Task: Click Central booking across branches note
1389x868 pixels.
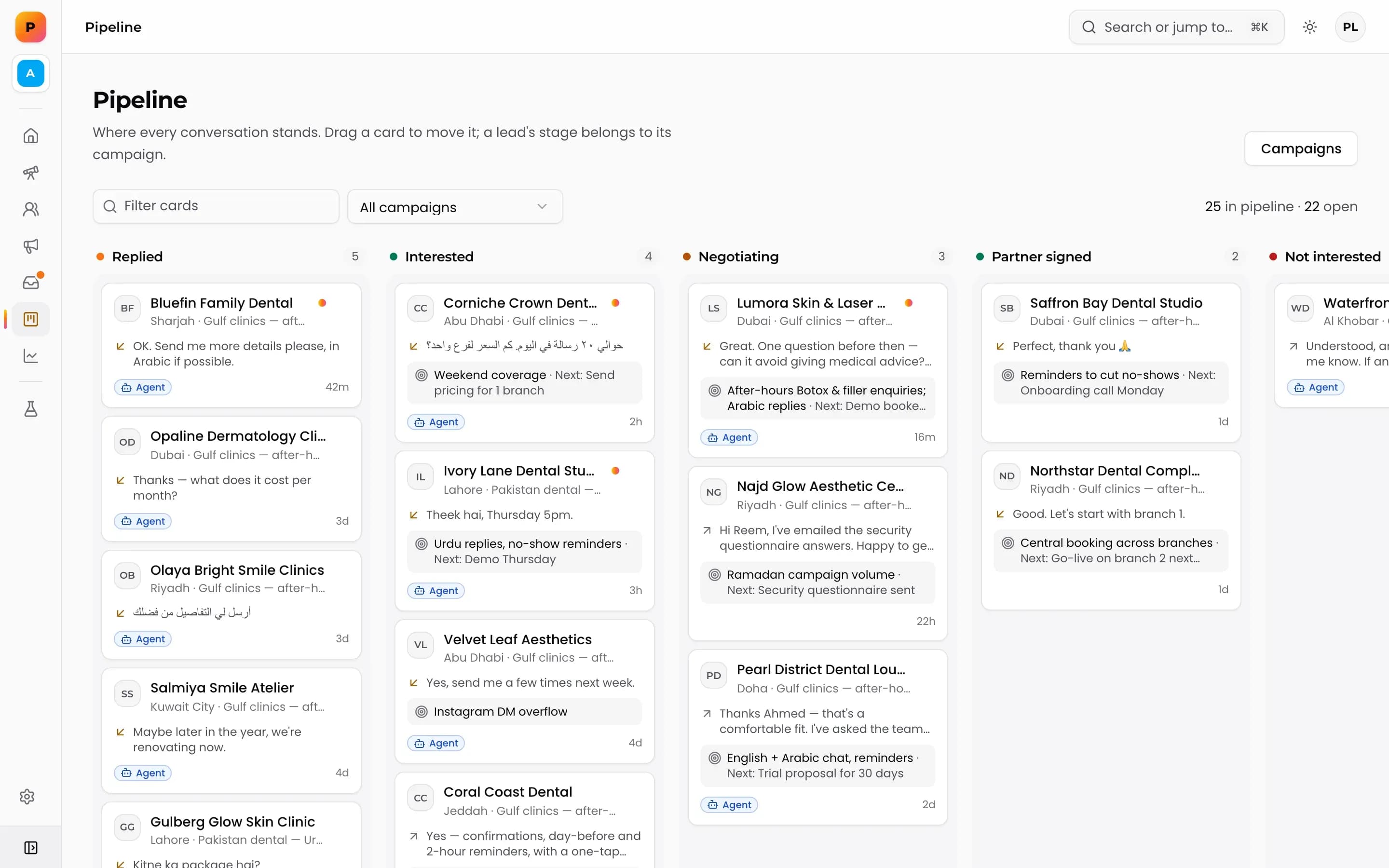Action: coord(1111,551)
